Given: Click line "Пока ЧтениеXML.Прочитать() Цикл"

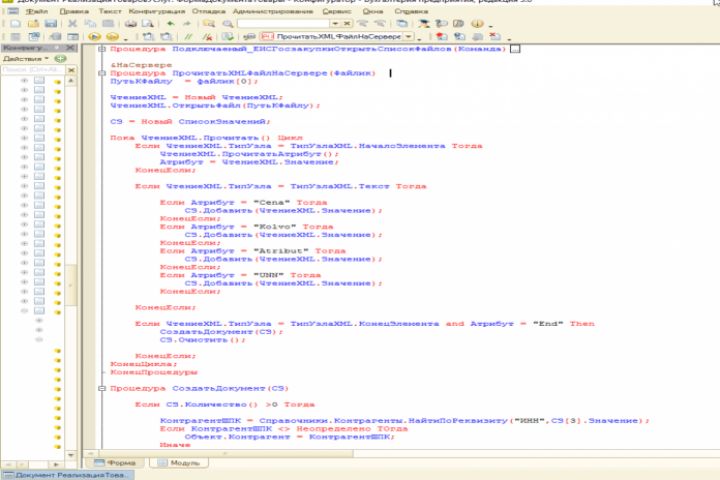Looking at the screenshot, I should pyautogui.click(x=206, y=137).
